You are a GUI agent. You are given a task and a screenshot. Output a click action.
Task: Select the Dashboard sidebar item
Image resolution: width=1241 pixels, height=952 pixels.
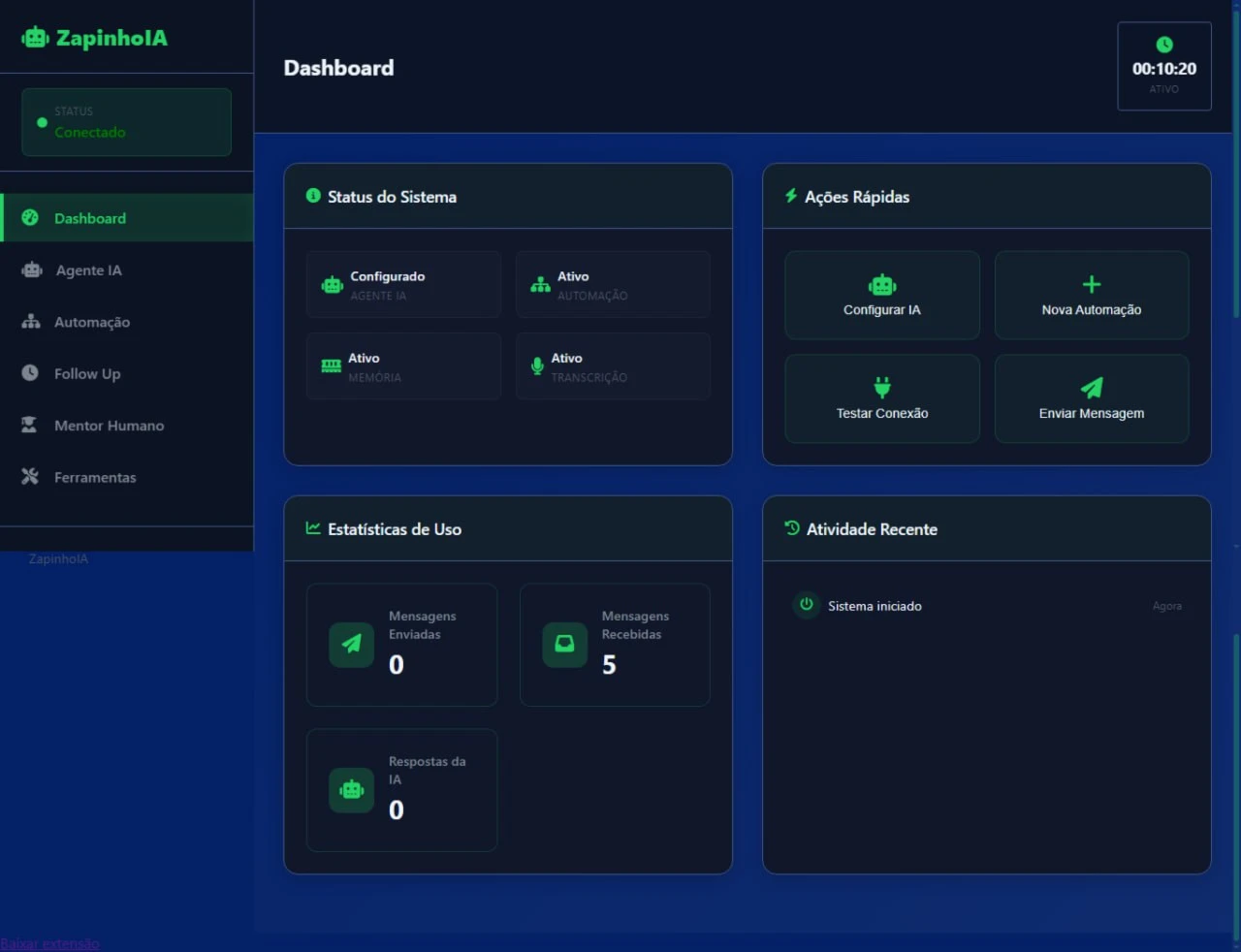pyautogui.click(x=90, y=218)
